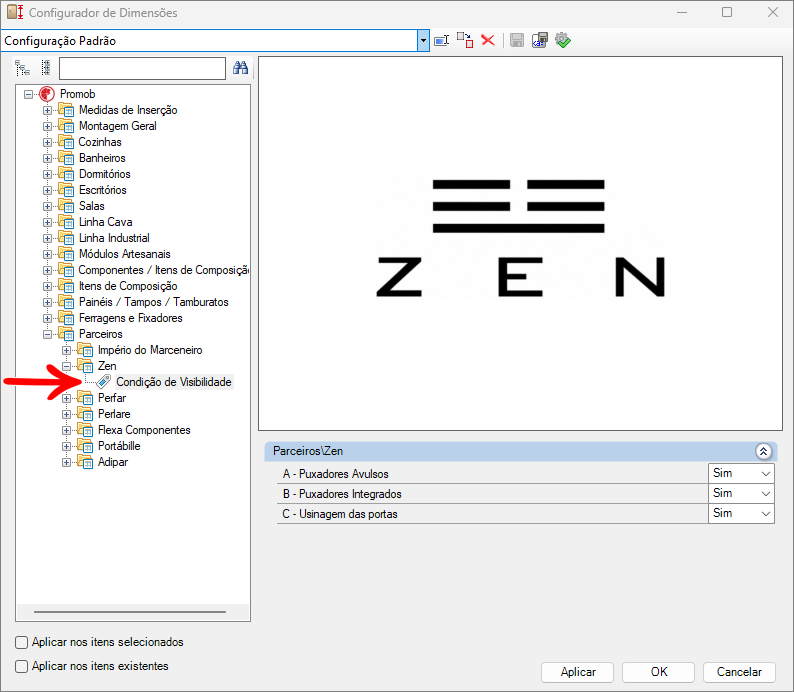The width and height of the screenshot is (794, 692).
Task: Expand the Flexa Componentes node
Action: pos(66,430)
